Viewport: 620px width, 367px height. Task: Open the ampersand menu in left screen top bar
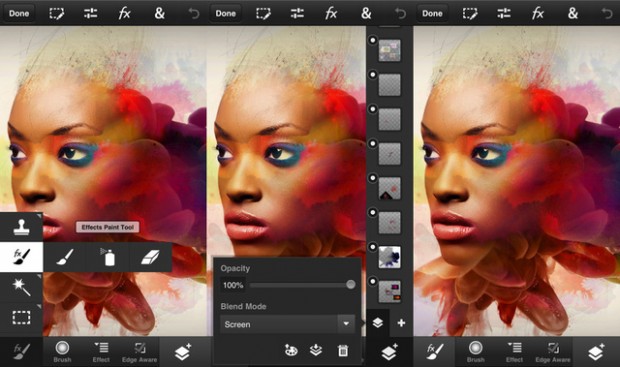click(x=159, y=13)
